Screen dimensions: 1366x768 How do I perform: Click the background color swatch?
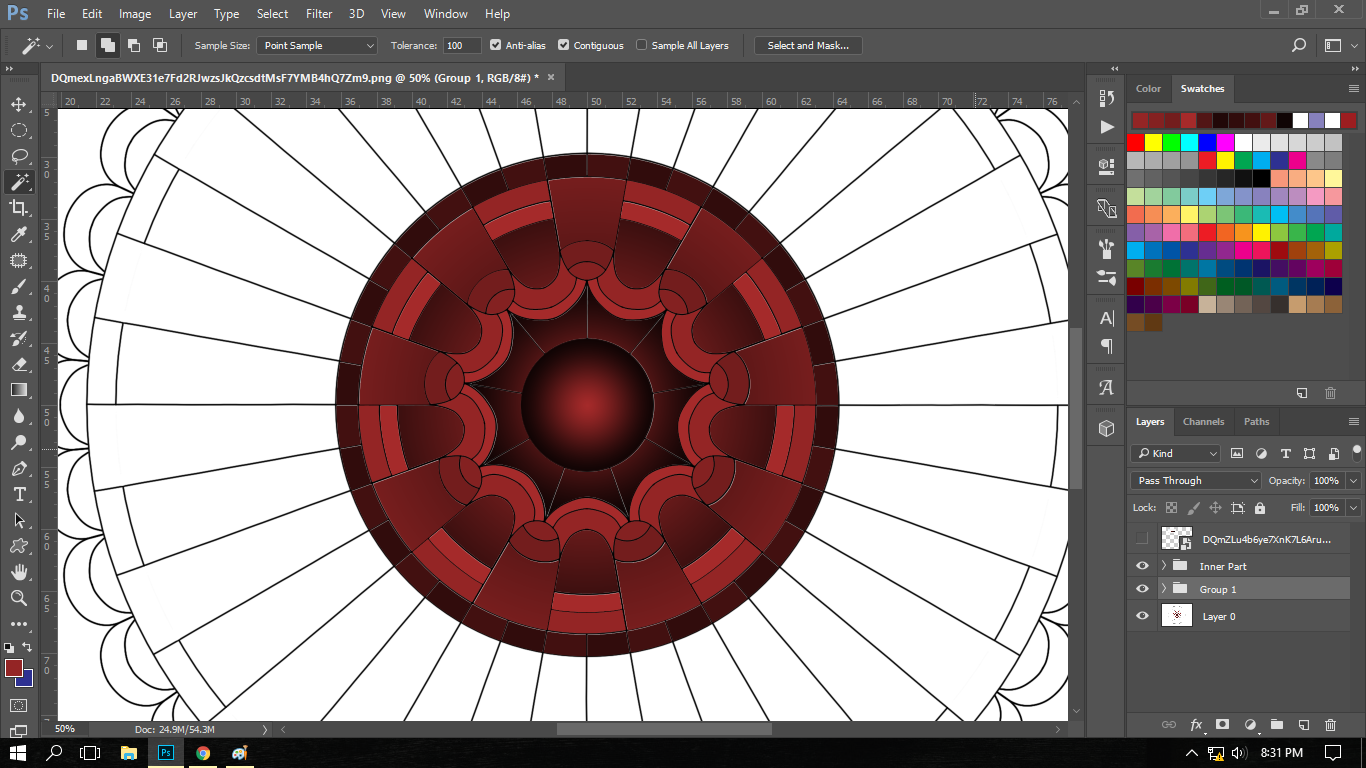point(26,680)
